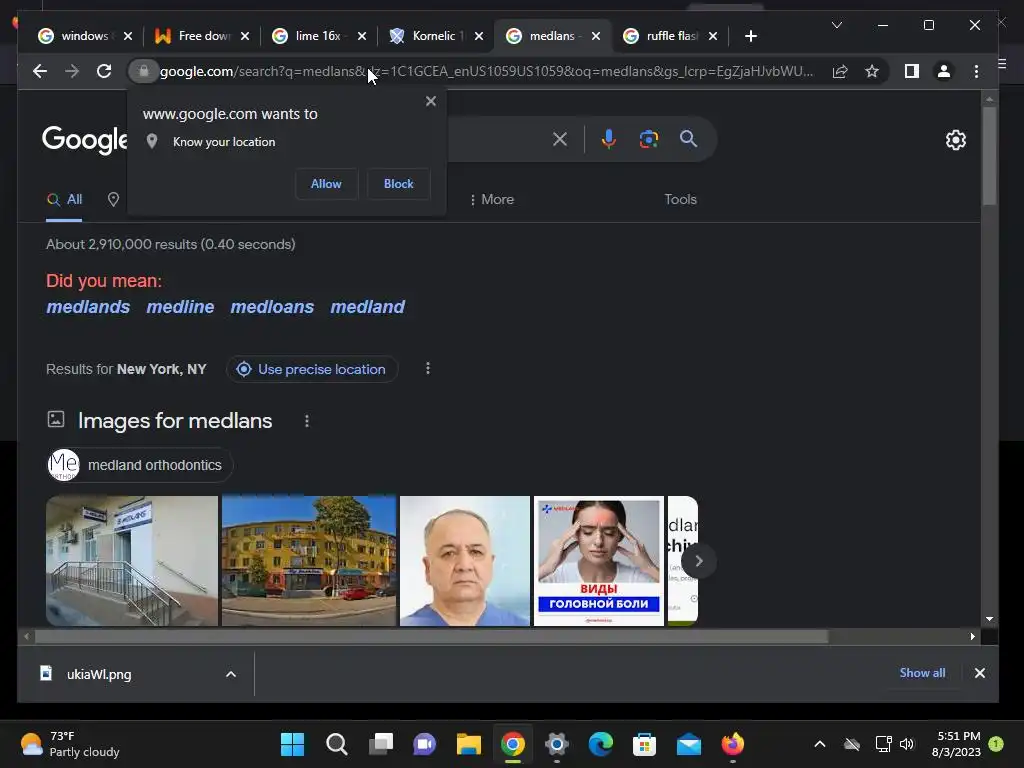This screenshot has width=1024, height=768.
Task: Open site information lock icon
Action: [144, 71]
